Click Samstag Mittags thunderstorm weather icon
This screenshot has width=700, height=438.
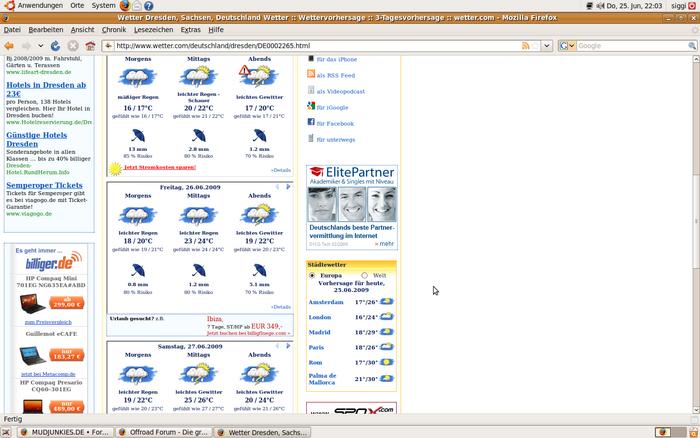pyautogui.click(x=198, y=374)
